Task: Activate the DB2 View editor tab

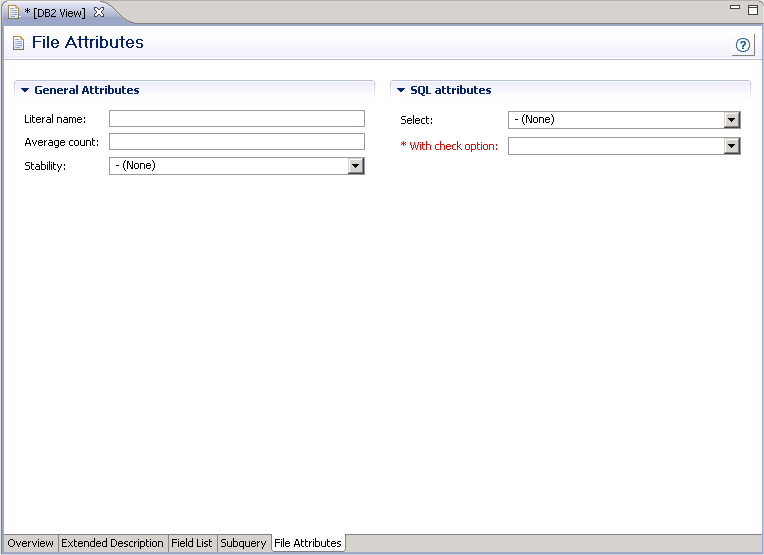Action: (54, 12)
